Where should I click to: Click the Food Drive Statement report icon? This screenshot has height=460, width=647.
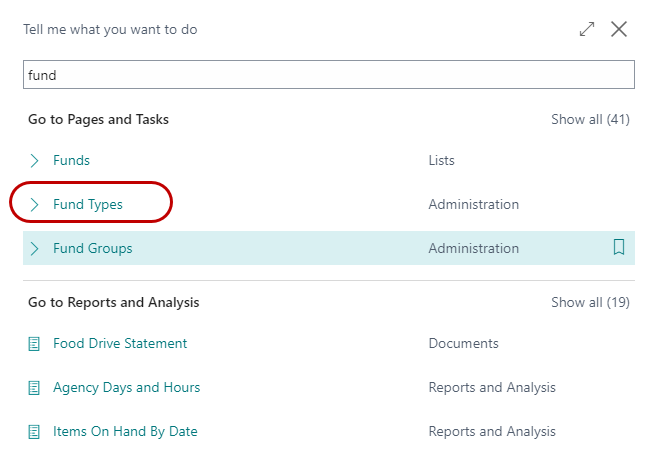tap(35, 343)
